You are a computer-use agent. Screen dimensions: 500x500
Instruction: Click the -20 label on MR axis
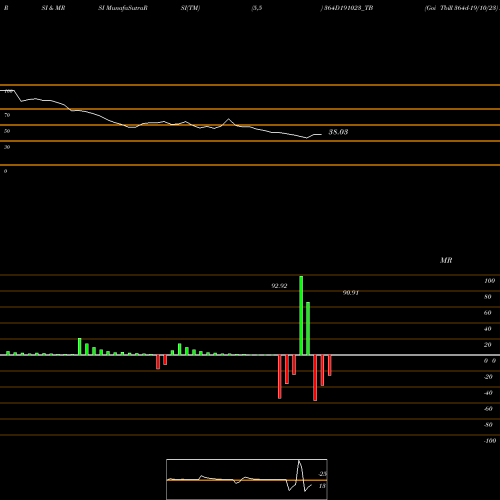tap(488, 377)
